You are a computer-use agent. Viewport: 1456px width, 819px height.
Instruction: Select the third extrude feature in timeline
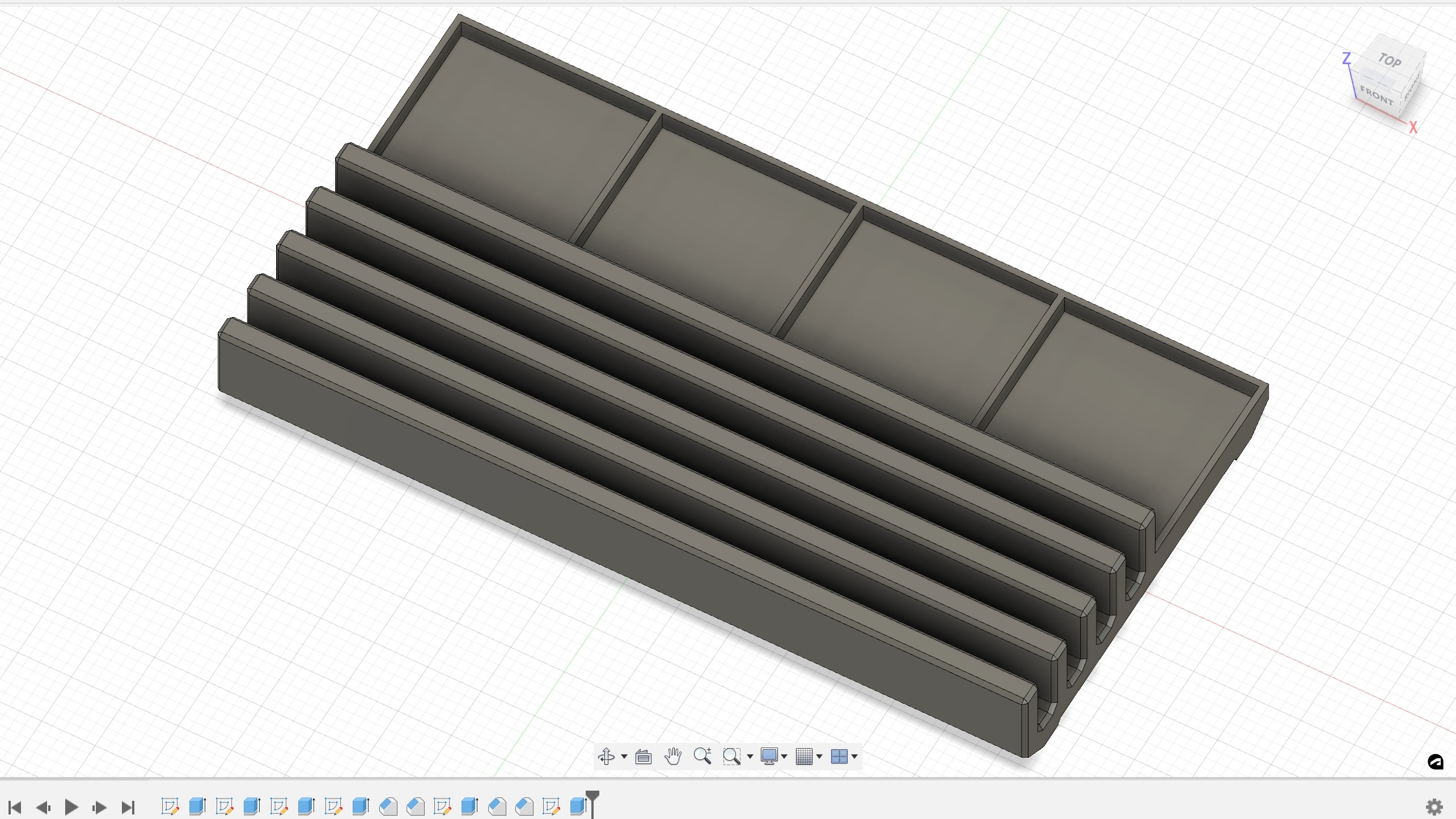tap(306, 806)
